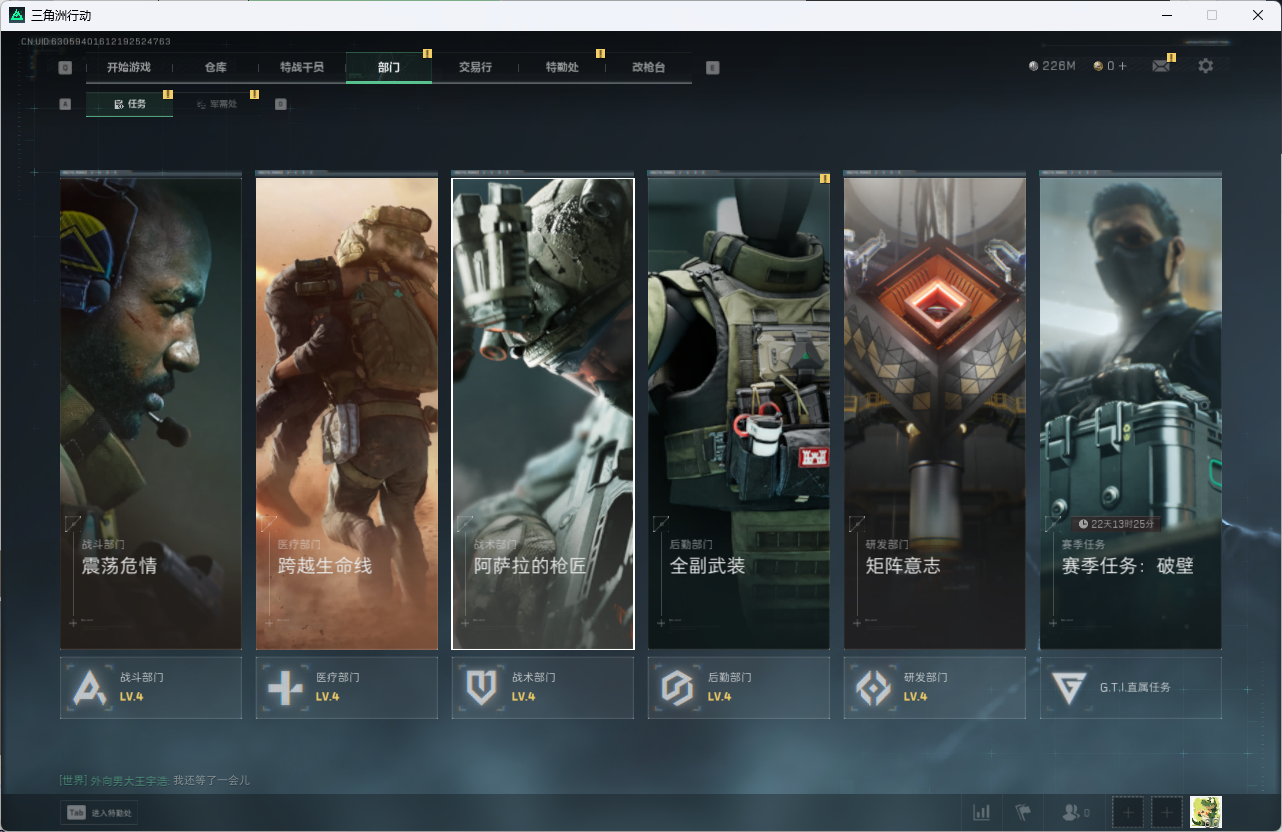Click the 战术部门 LV.4 button
Screen dimensions: 1282x832
(x=543, y=687)
